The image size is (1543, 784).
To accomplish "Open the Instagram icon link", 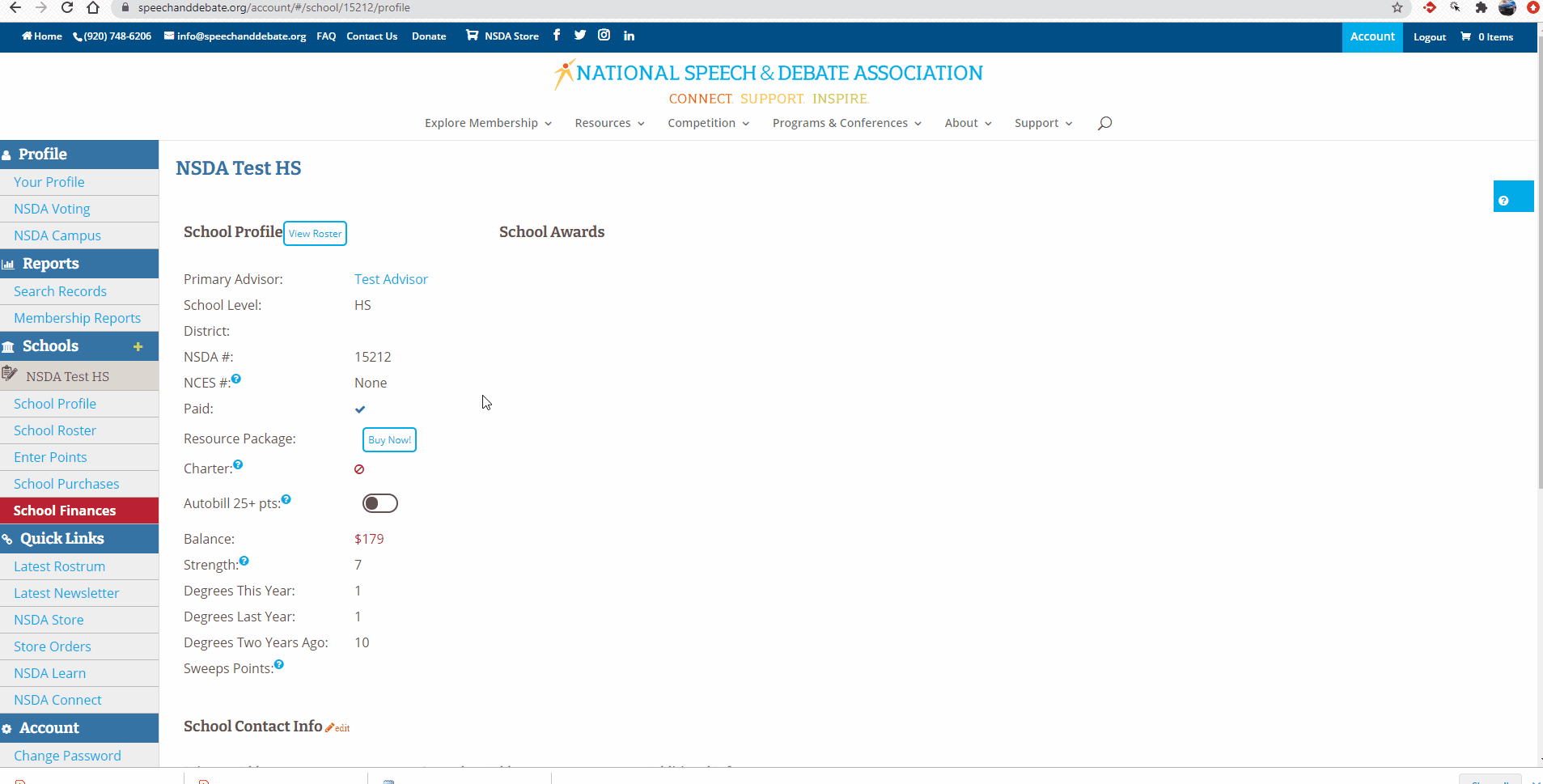I will point(604,35).
